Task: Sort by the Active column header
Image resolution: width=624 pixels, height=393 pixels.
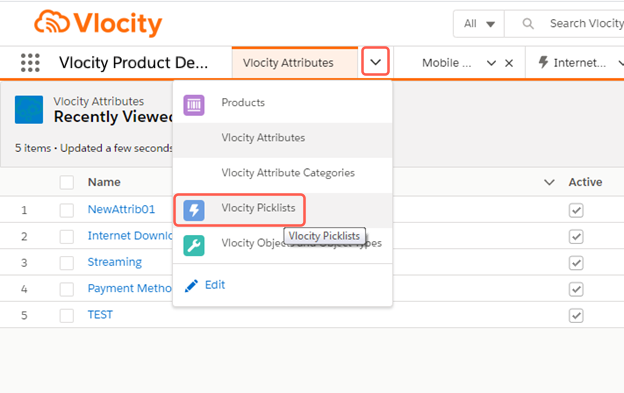Action: (x=585, y=182)
